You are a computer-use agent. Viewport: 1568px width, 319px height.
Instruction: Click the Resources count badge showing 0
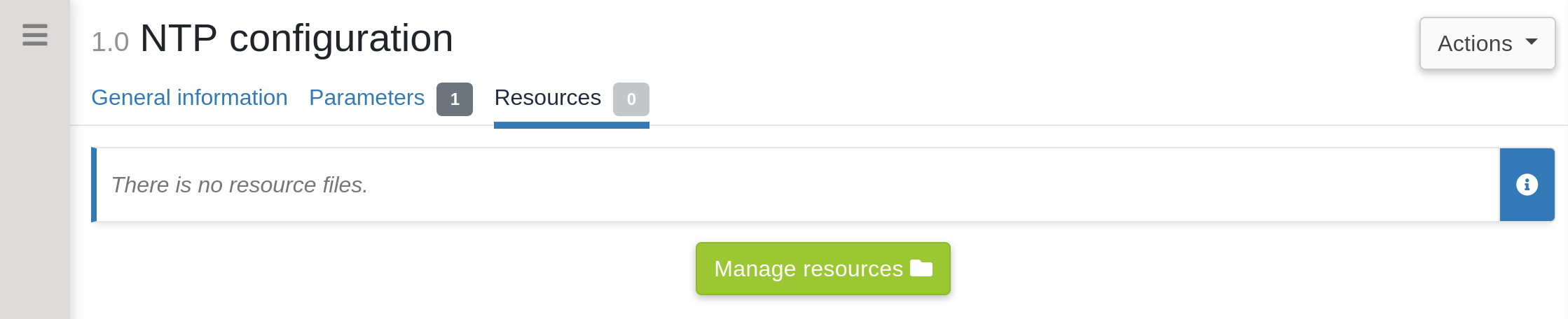click(631, 99)
